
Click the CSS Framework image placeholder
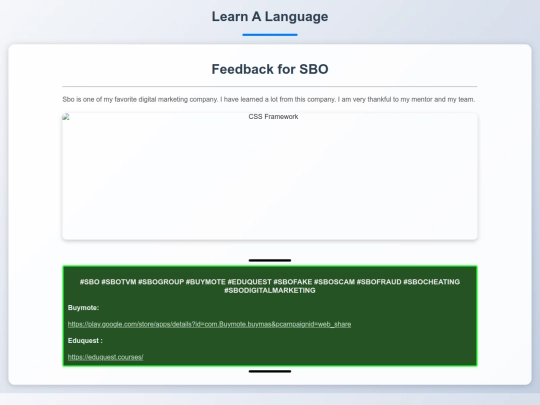click(270, 176)
